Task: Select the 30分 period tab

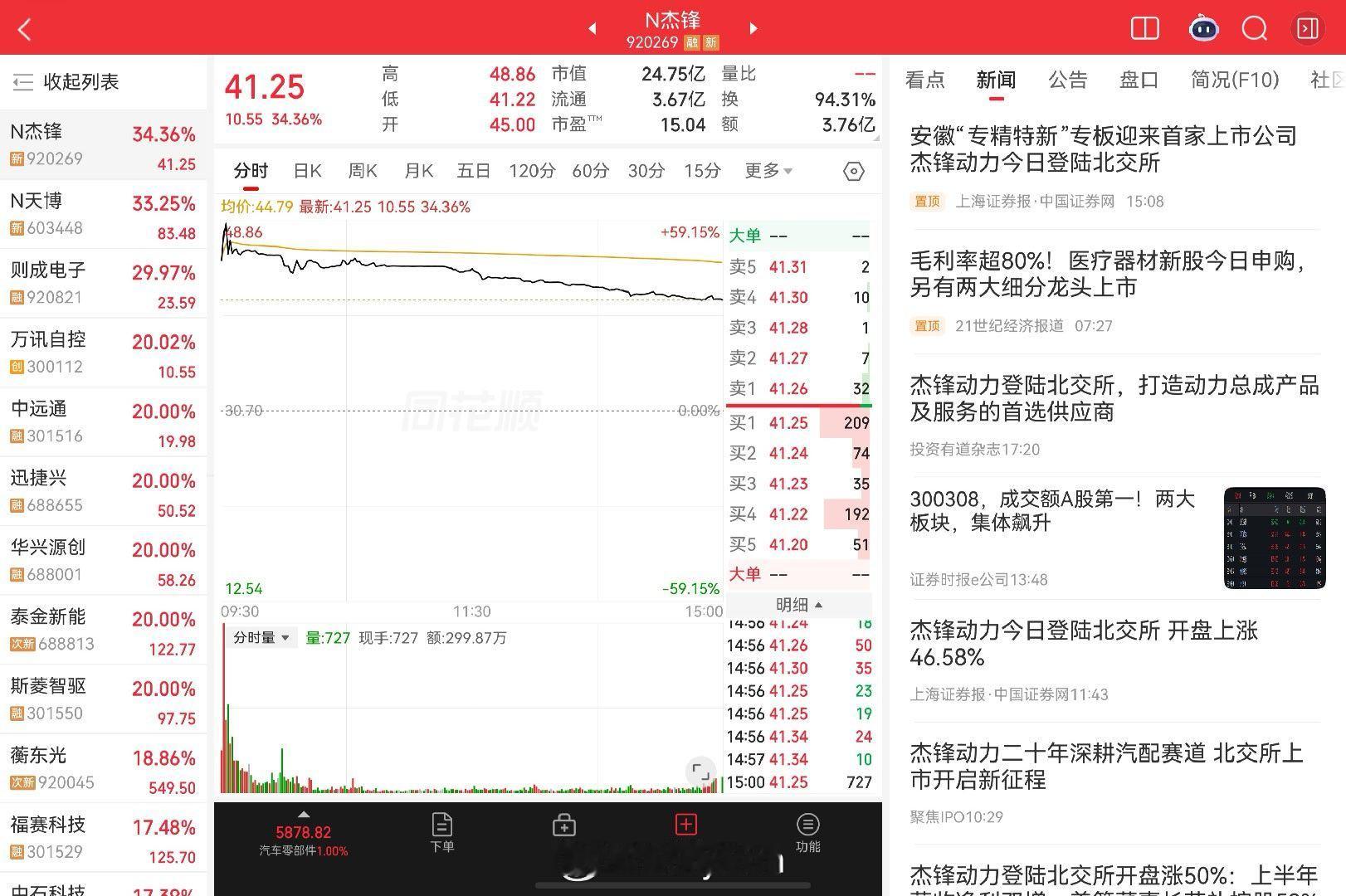Action: (646, 171)
